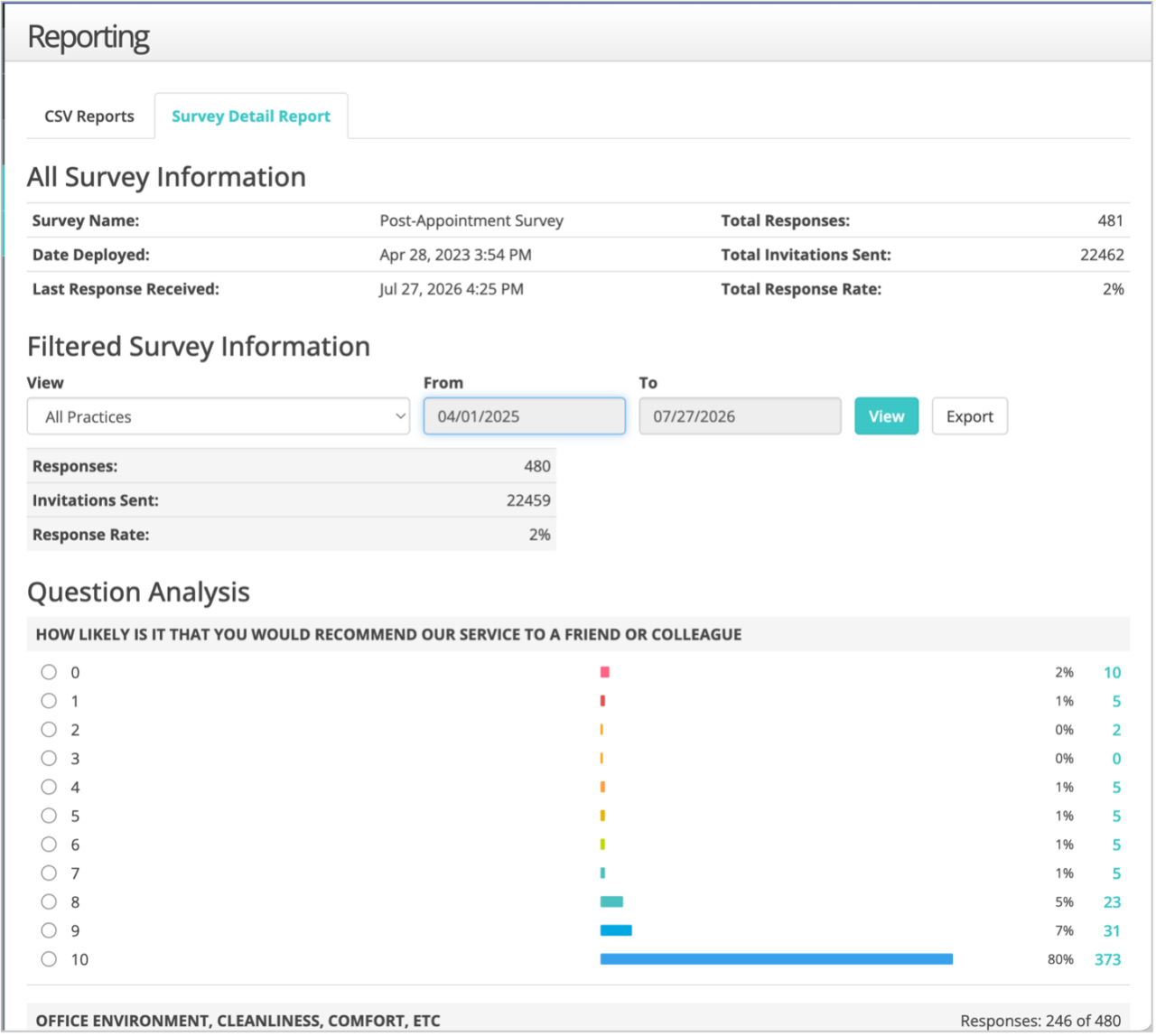The height and width of the screenshot is (1036, 1156).
Task: Select radio button for rating 8
Action: point(49,901)
